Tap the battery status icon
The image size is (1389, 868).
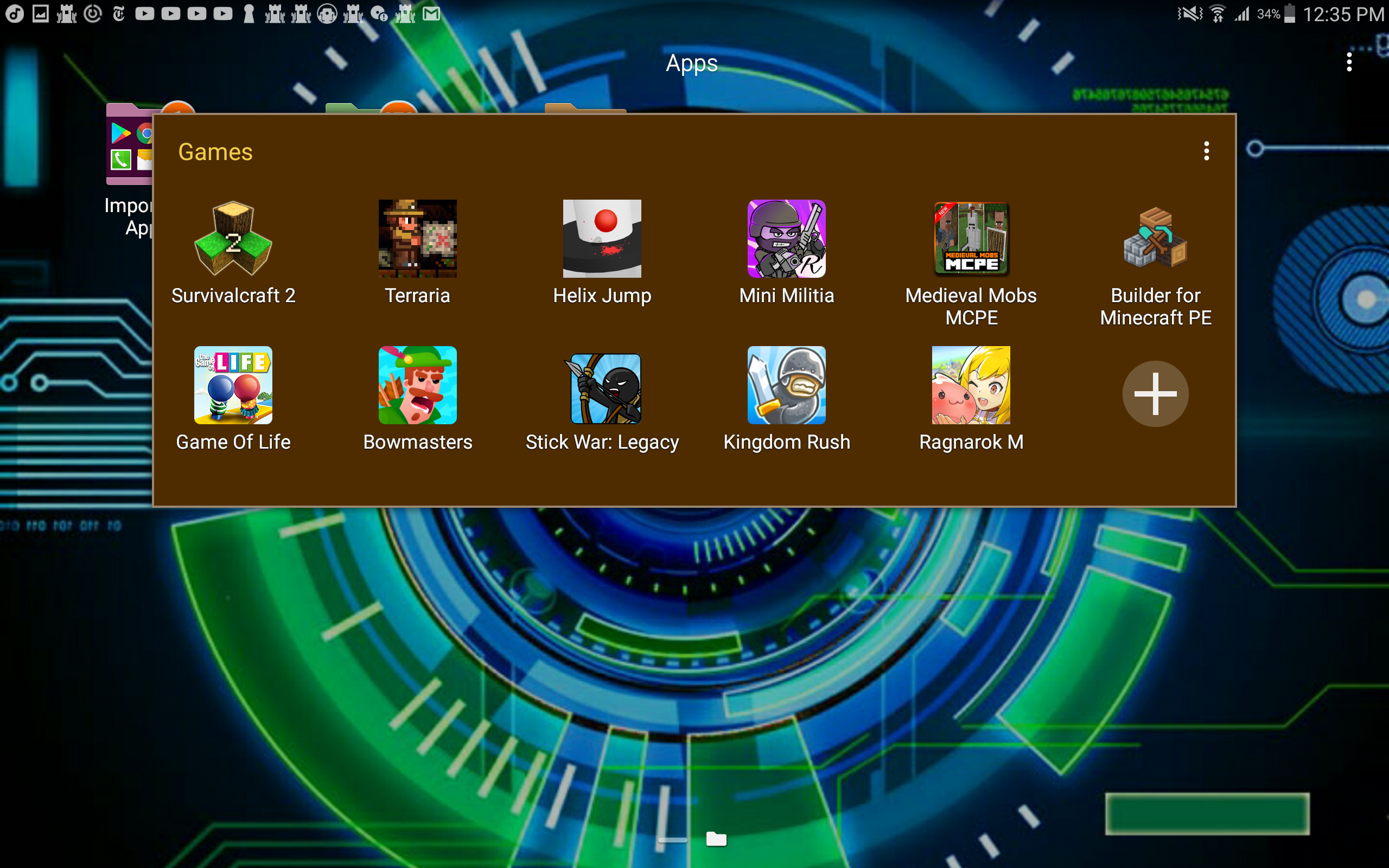point(1290,14)
